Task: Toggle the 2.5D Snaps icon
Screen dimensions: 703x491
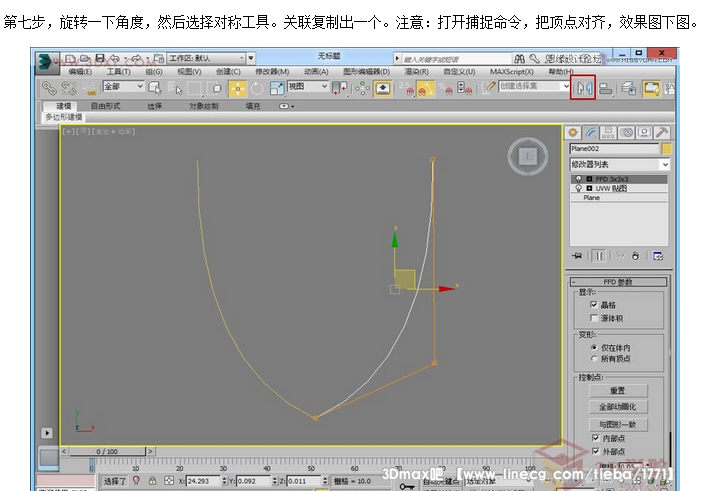Action: click(407, 88)
